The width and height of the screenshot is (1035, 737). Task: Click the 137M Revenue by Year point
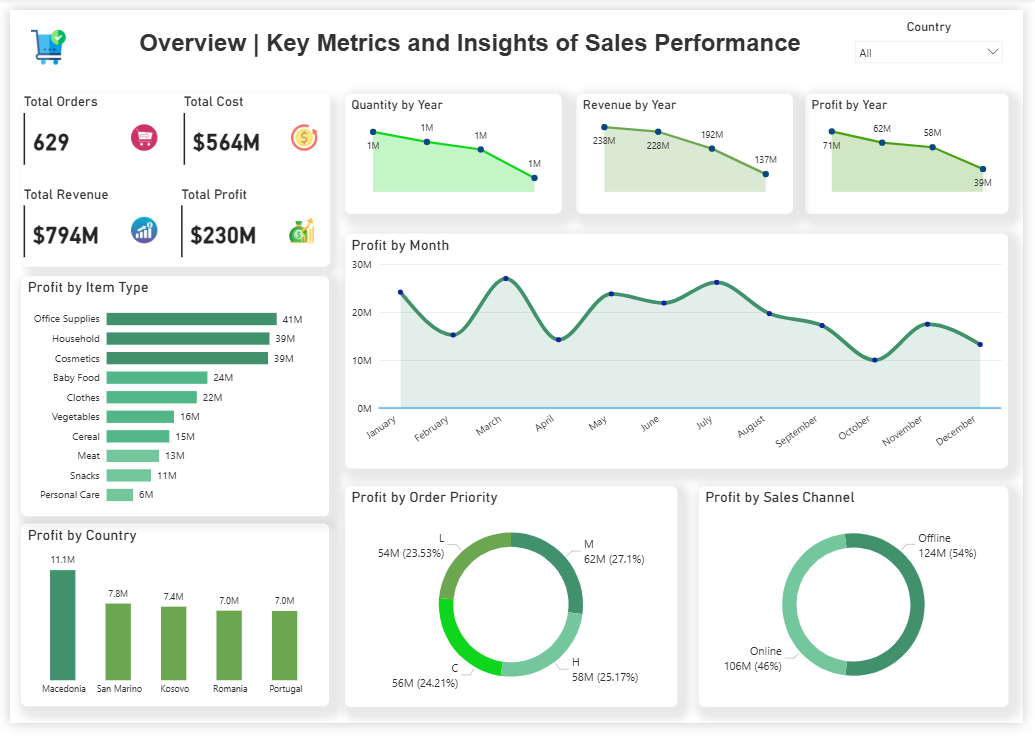pos(766,174)
